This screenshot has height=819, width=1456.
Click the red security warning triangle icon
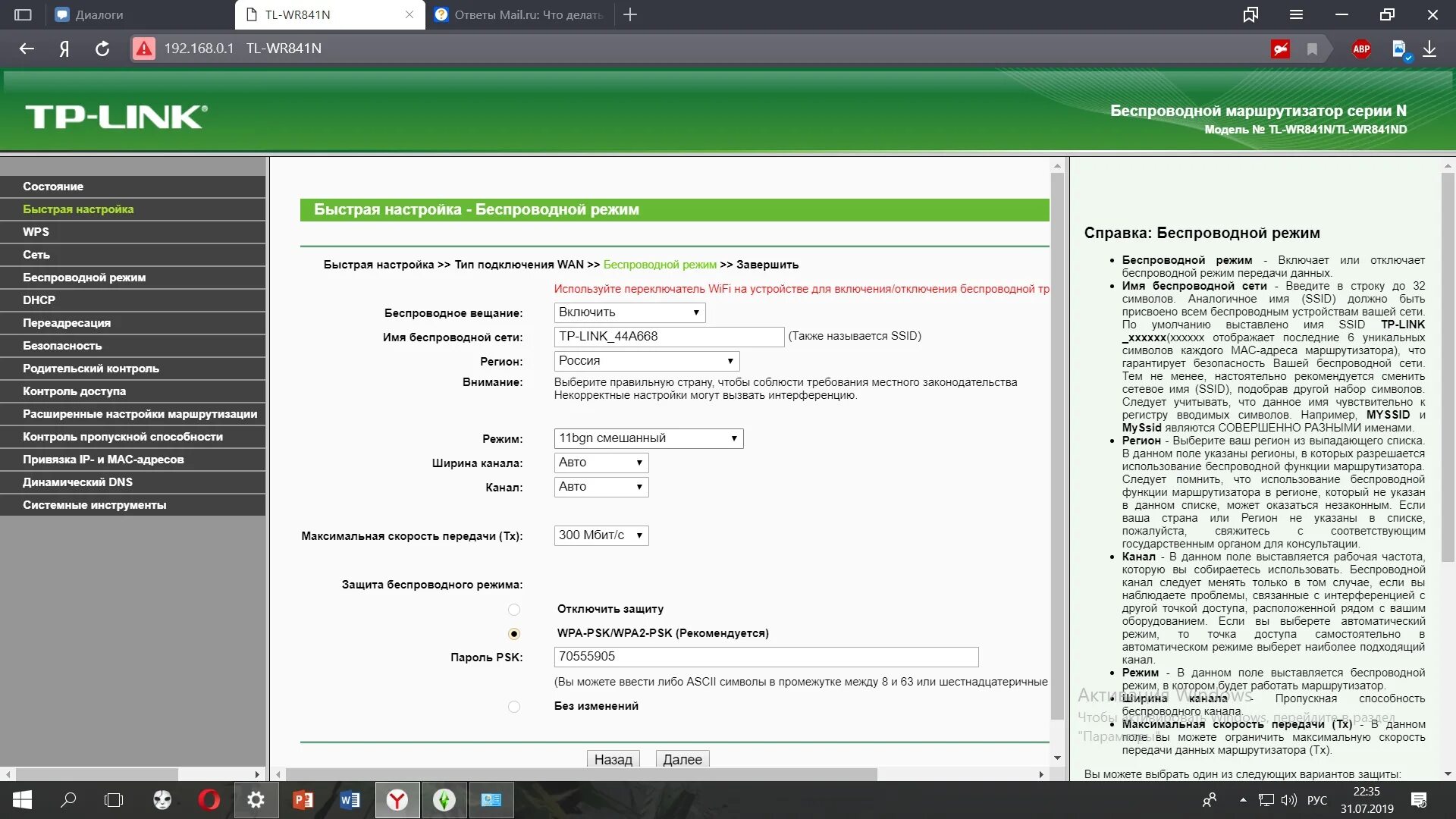(144, 49)
